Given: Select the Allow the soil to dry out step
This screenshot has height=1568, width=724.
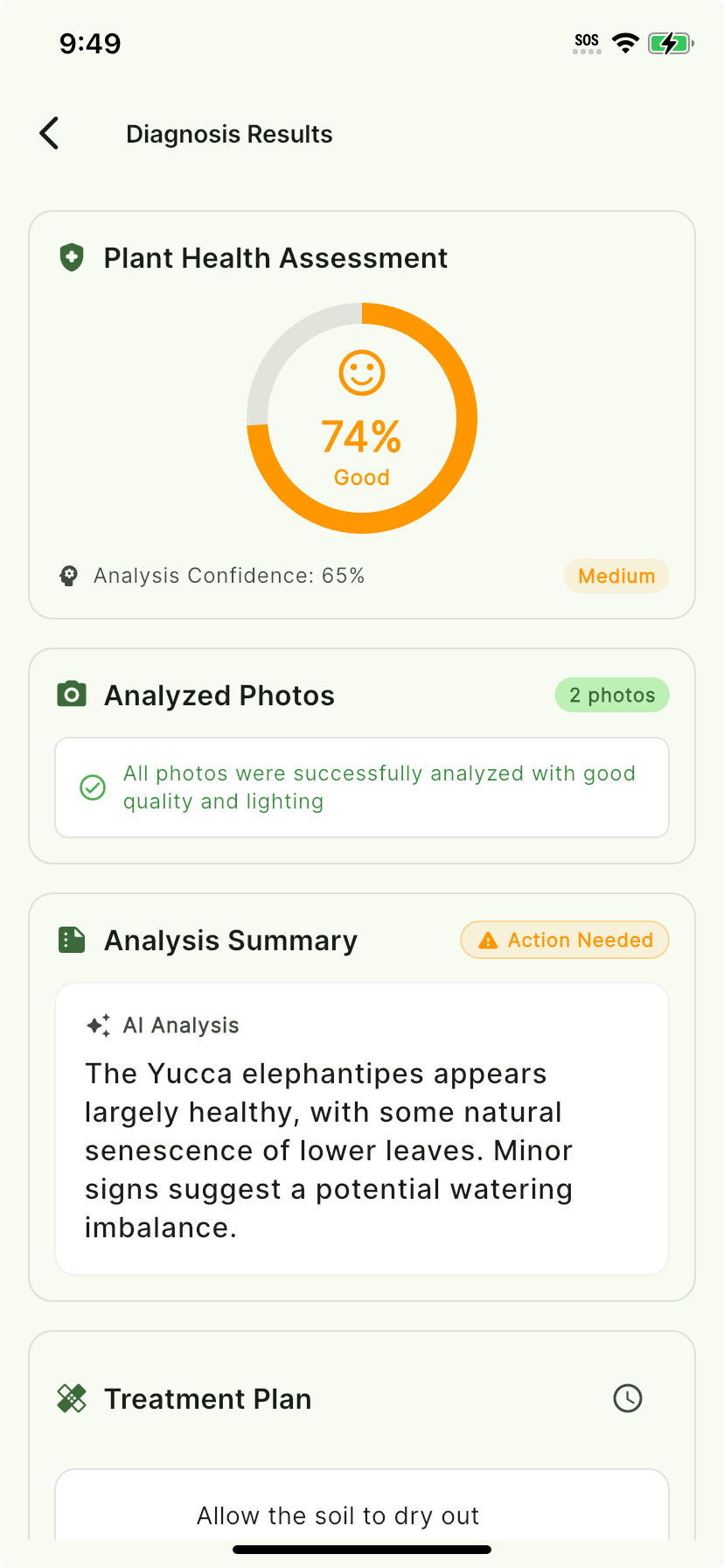Looking at the screenshot, I should (x=338, y=1515).
